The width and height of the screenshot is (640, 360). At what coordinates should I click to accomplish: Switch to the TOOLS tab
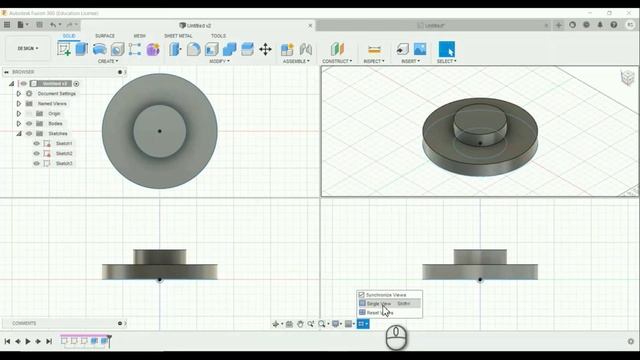click(218, 36)
